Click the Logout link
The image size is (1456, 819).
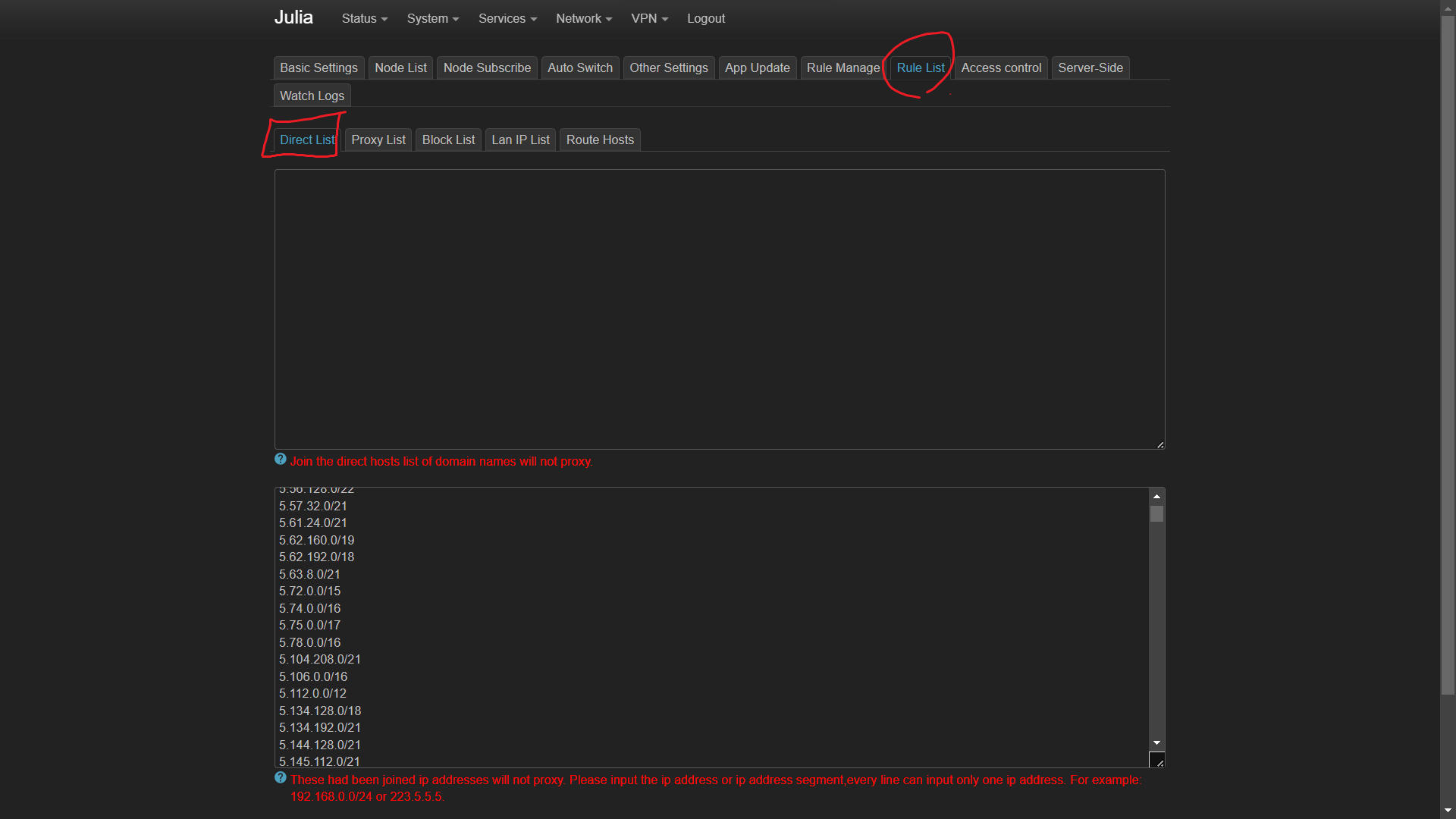point(706,18)
